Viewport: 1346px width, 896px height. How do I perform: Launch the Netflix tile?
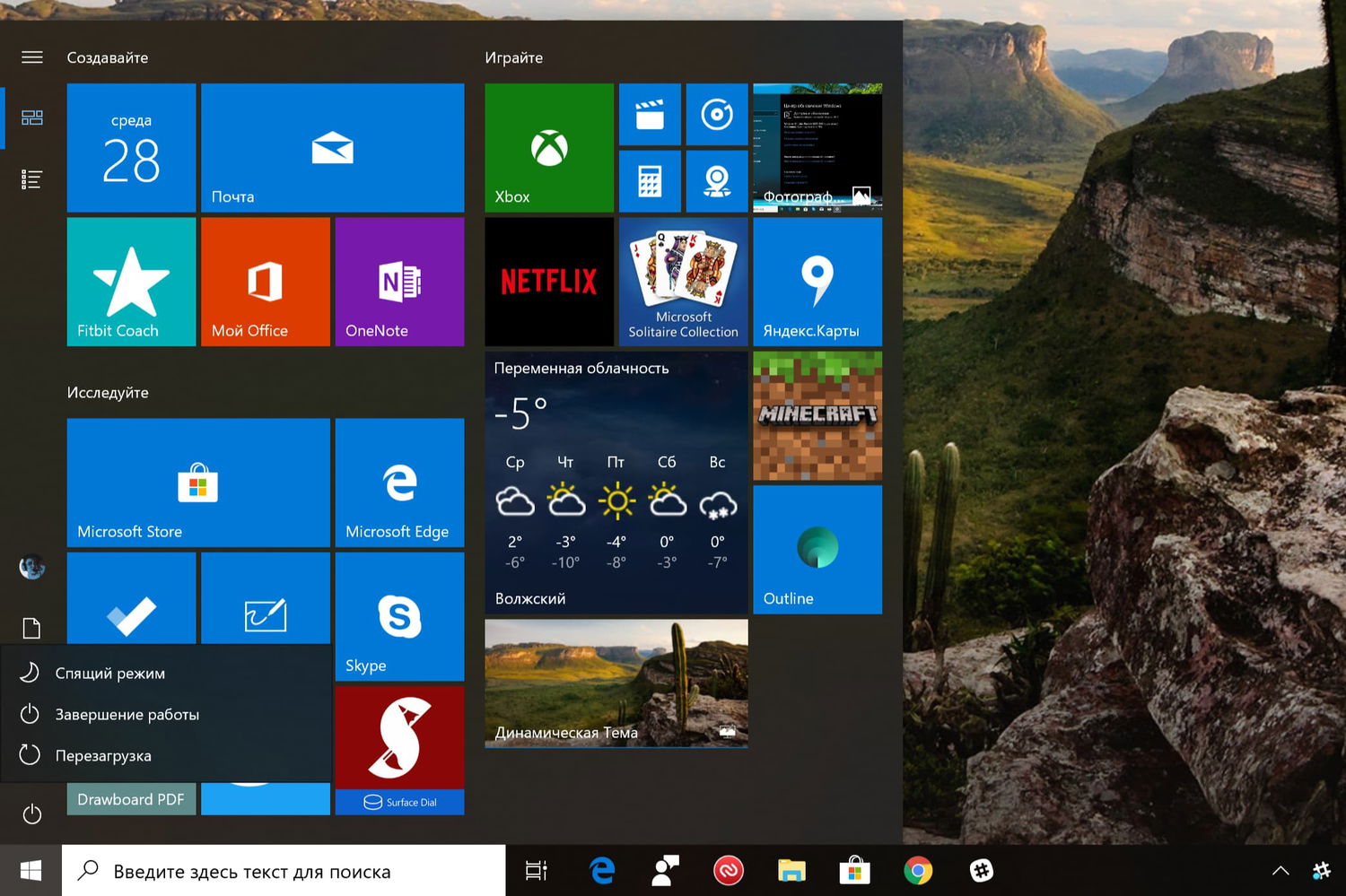[x=548, y=282]
